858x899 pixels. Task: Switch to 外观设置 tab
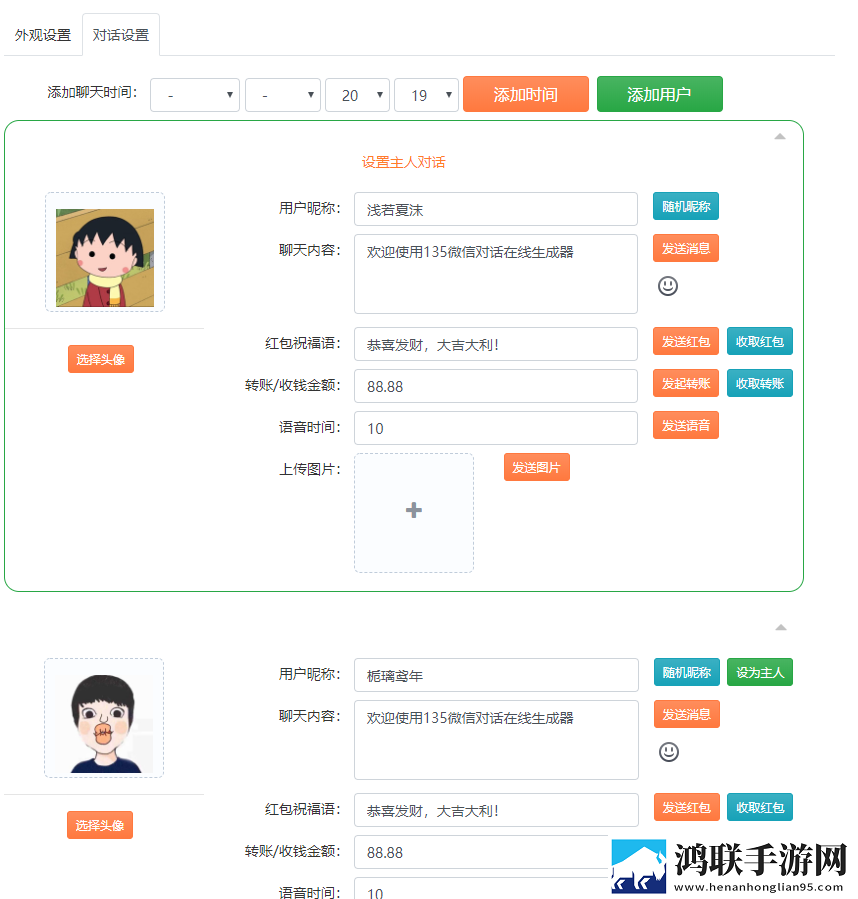43,35
